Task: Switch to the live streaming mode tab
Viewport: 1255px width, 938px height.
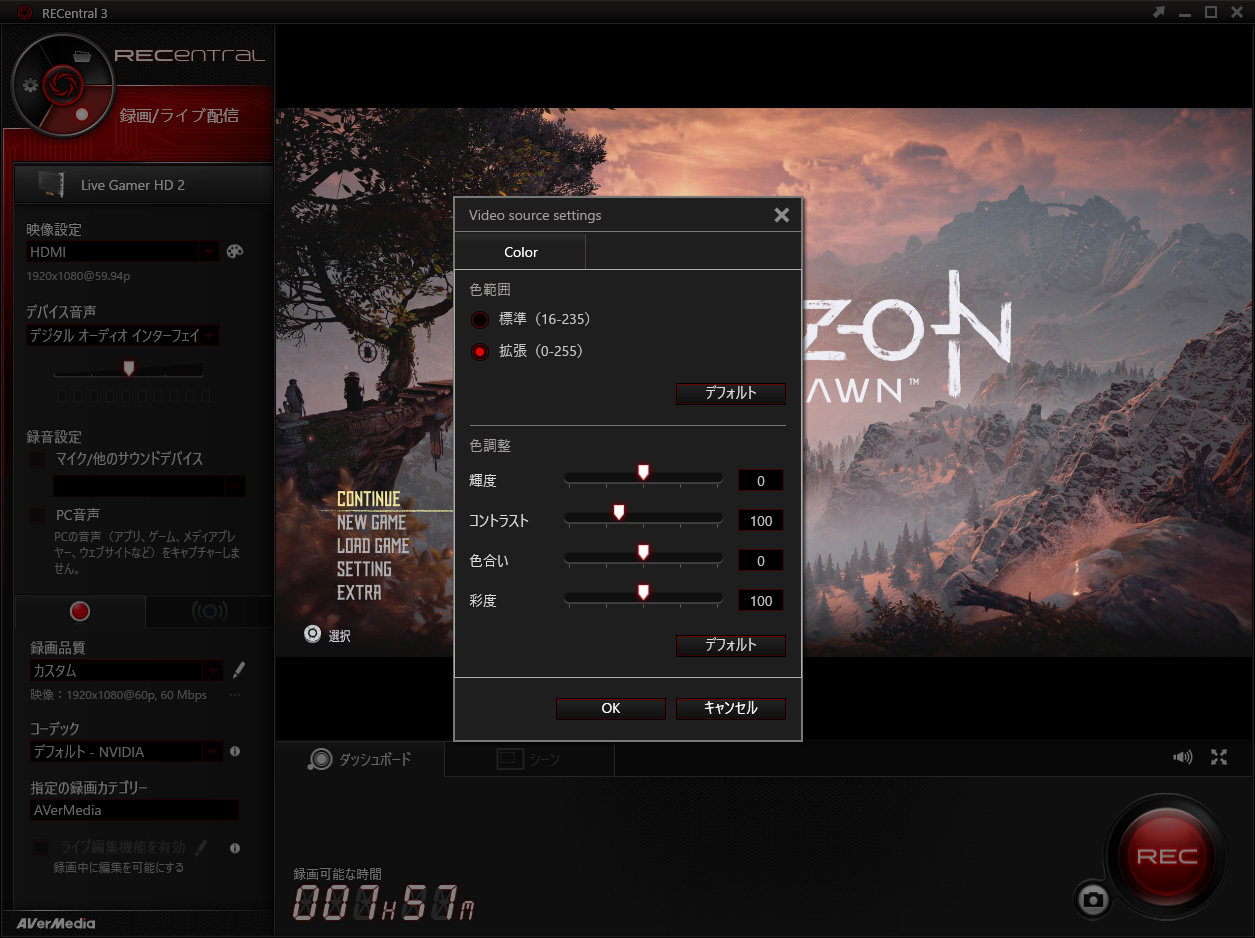Action: click(x=209, y=611)
